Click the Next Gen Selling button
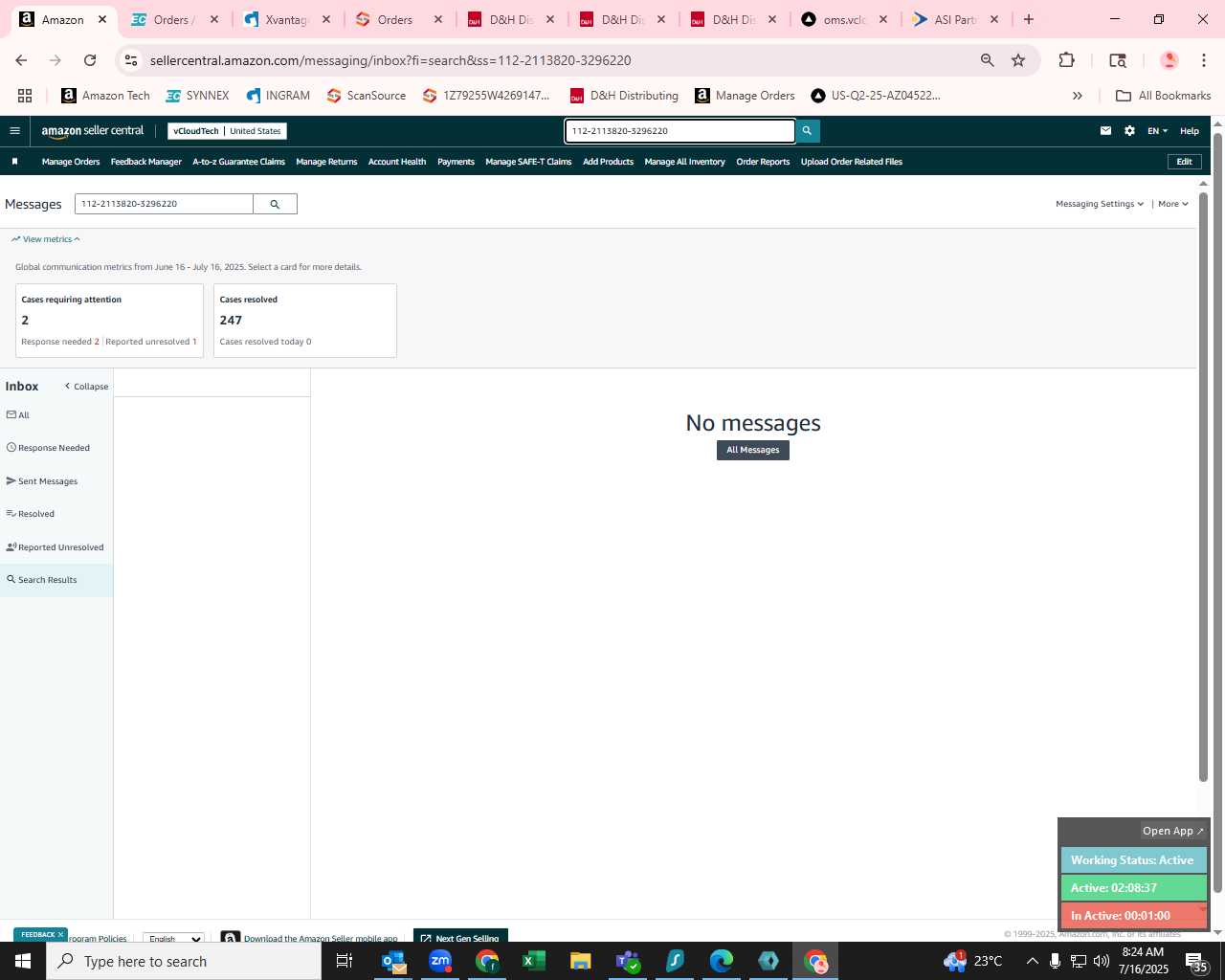This screenshot has width=1225, height=980. coord(460,936)
